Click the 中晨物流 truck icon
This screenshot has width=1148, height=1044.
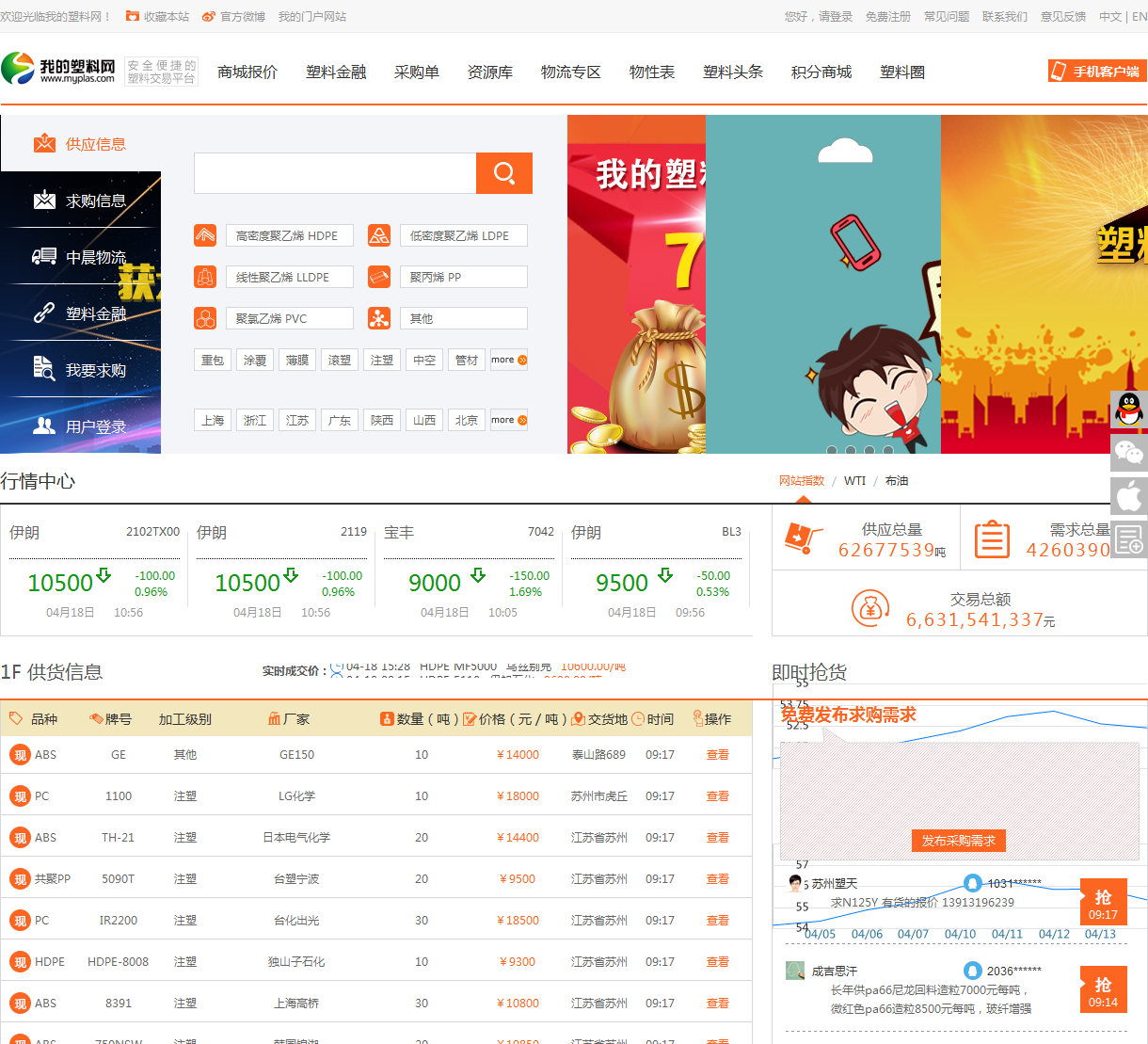tap(44, 256)
